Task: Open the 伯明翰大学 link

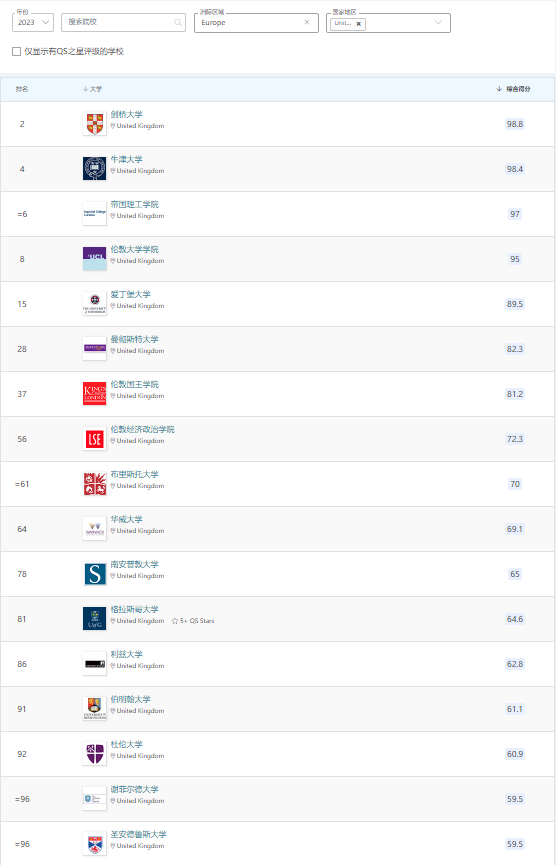Action: 130,700
